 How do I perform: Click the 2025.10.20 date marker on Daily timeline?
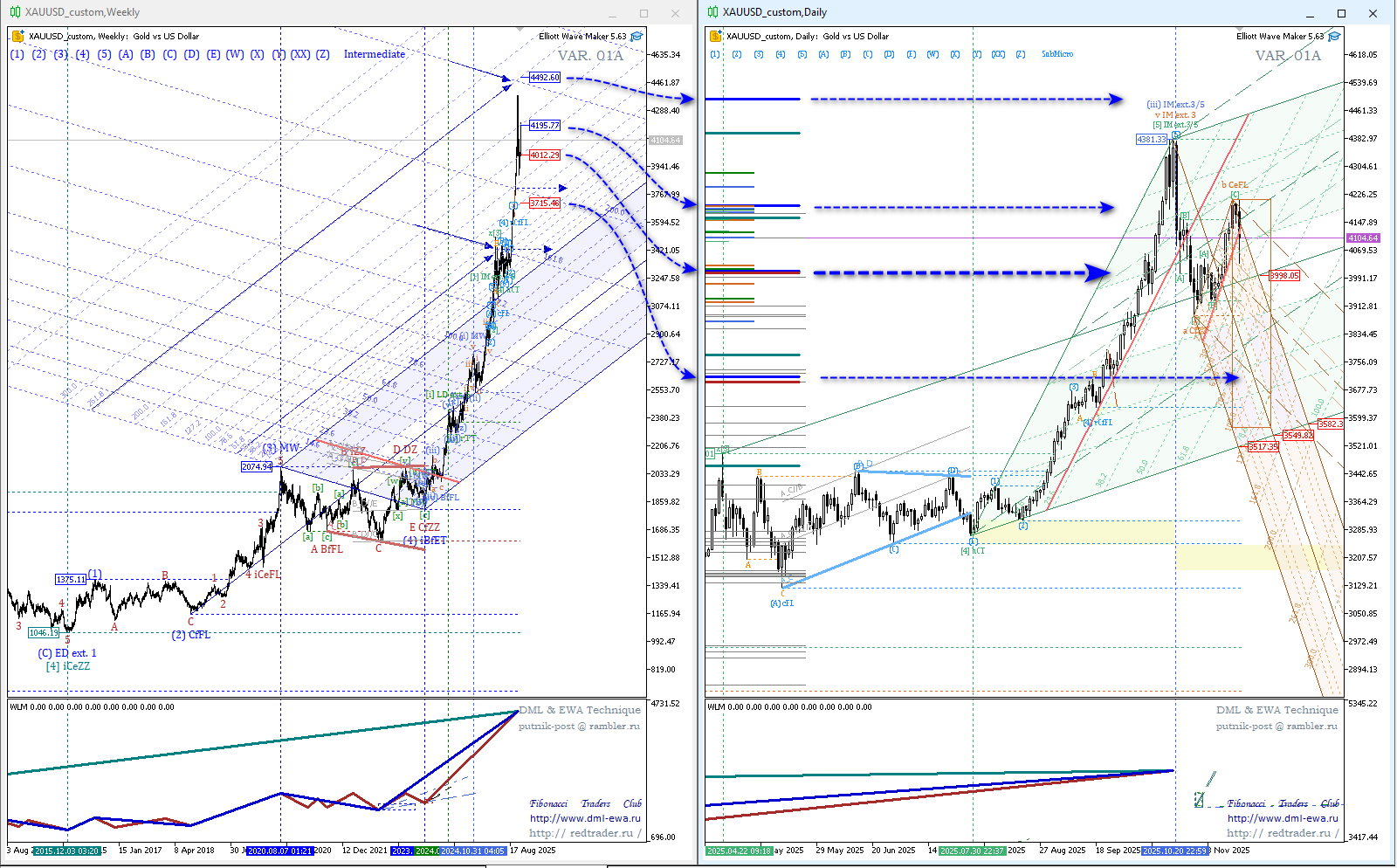point(1174,851)
